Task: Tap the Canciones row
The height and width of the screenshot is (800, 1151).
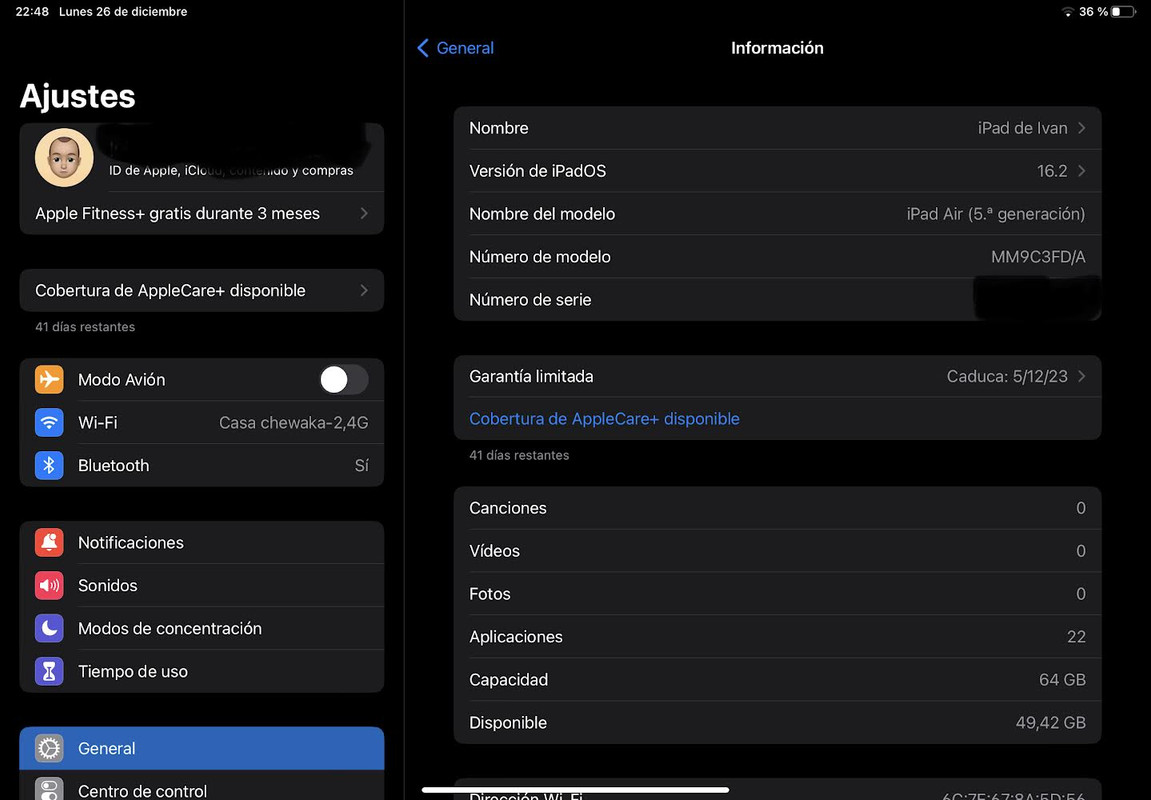Action: pyautogui.click(x=777, y=508)
